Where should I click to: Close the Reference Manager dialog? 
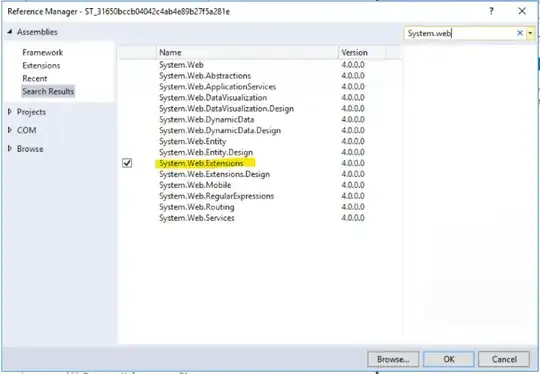click(522, 11)
